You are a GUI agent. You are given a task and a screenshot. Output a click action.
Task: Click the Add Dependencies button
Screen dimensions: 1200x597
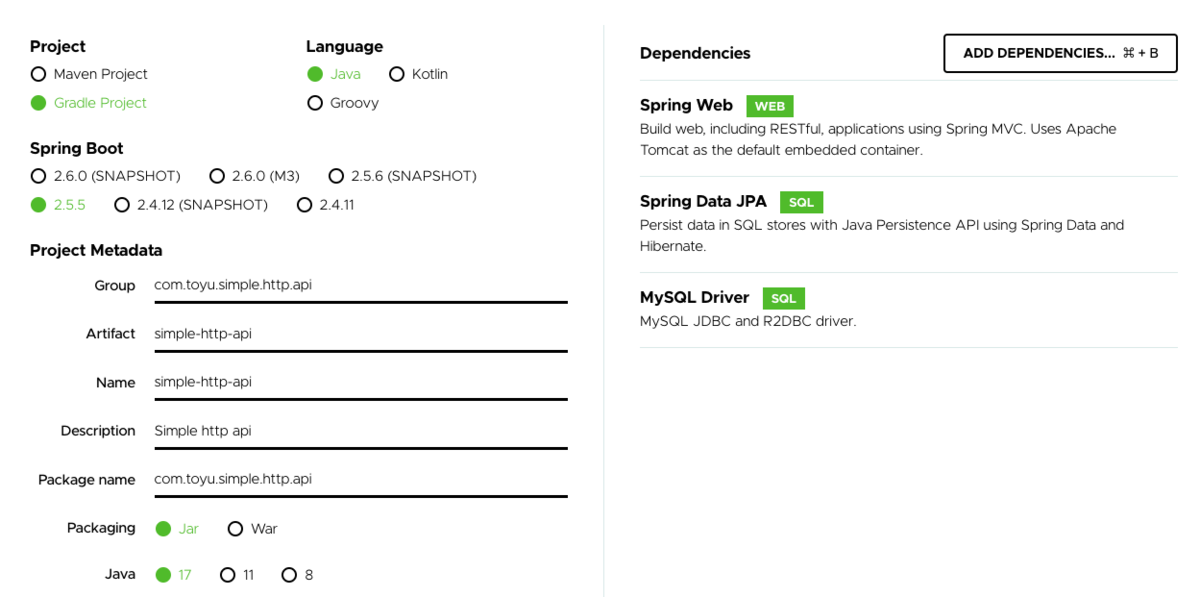pyautogui.click(x=1060, y=53)
